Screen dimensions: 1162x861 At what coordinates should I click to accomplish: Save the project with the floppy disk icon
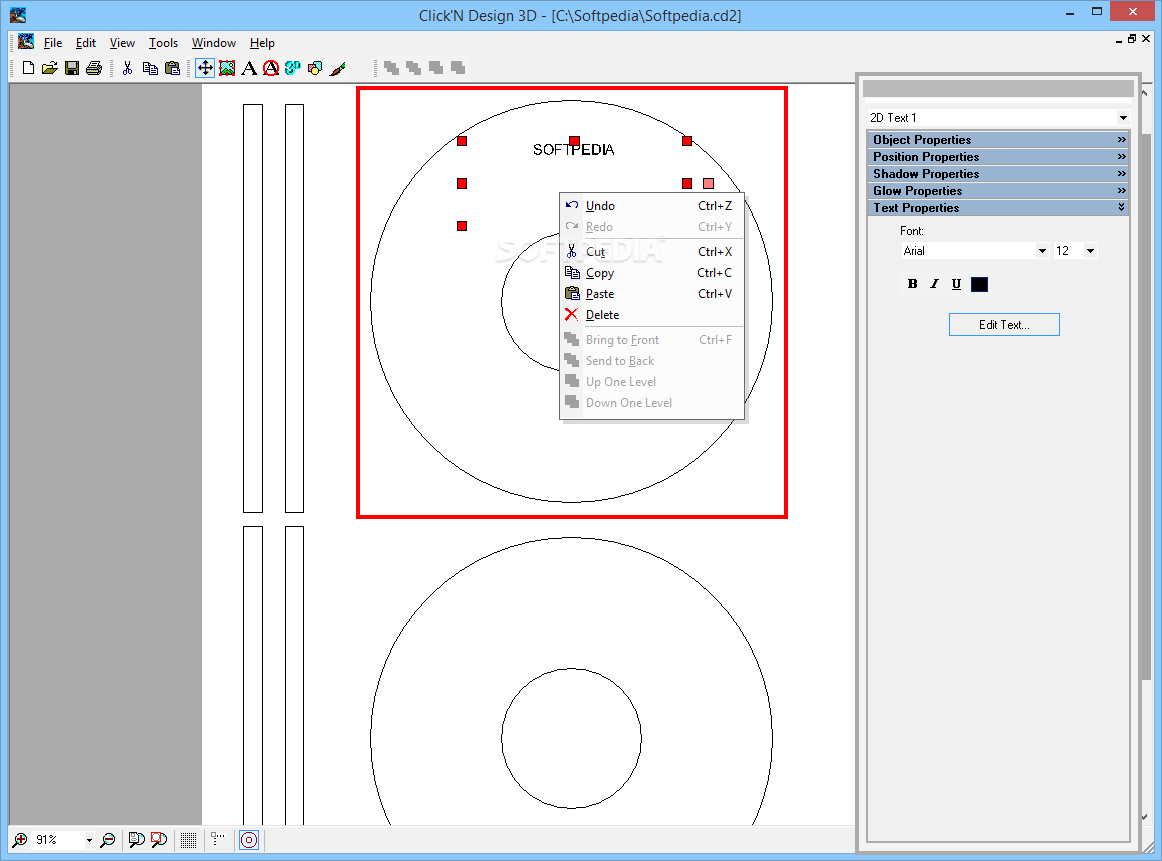click(x=72, y=68)
